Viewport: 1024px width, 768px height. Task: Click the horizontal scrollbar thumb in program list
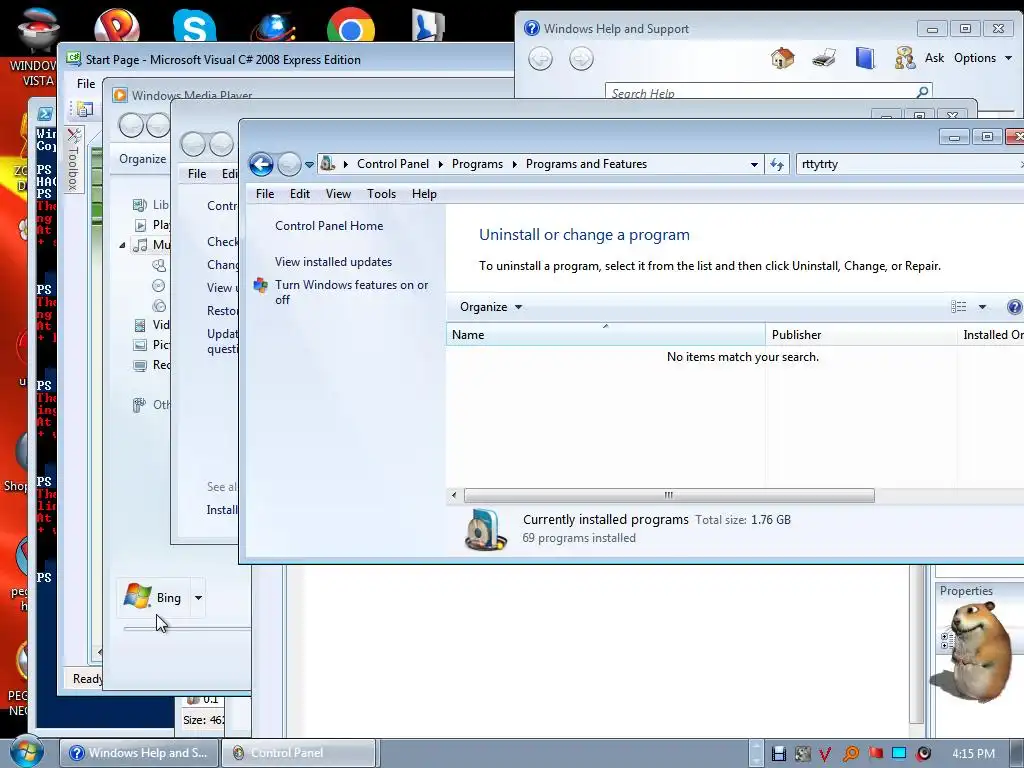point(669,496)
